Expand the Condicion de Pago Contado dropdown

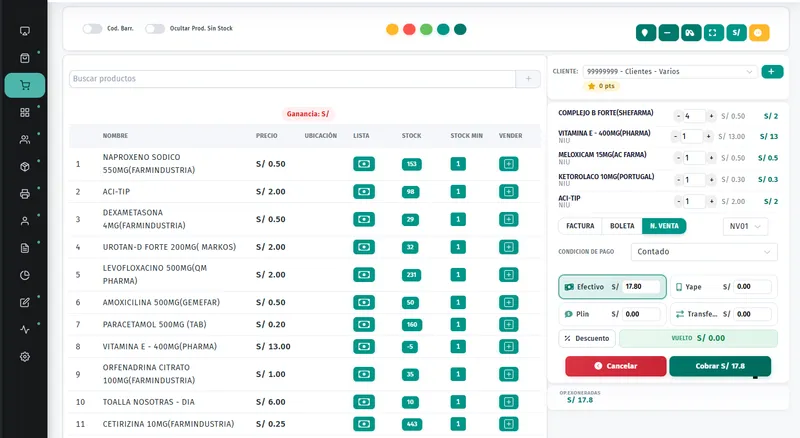coord(704,252)
